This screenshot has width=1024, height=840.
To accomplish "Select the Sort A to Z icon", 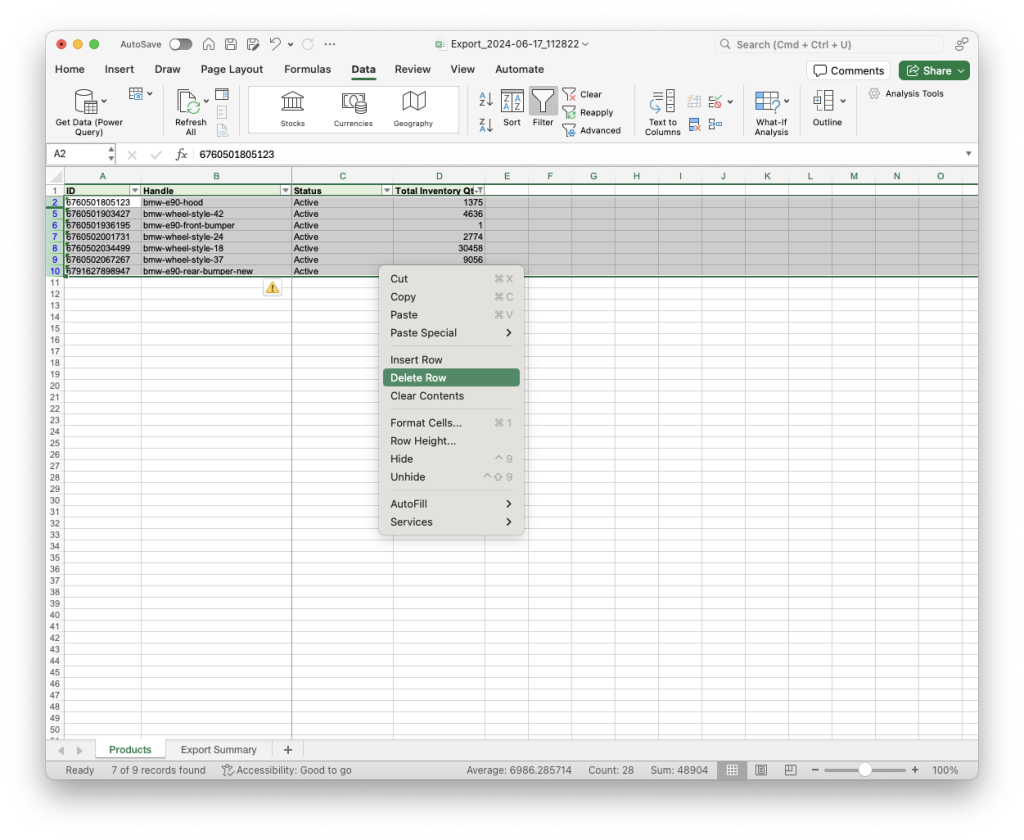I will [x=484, y=101].
